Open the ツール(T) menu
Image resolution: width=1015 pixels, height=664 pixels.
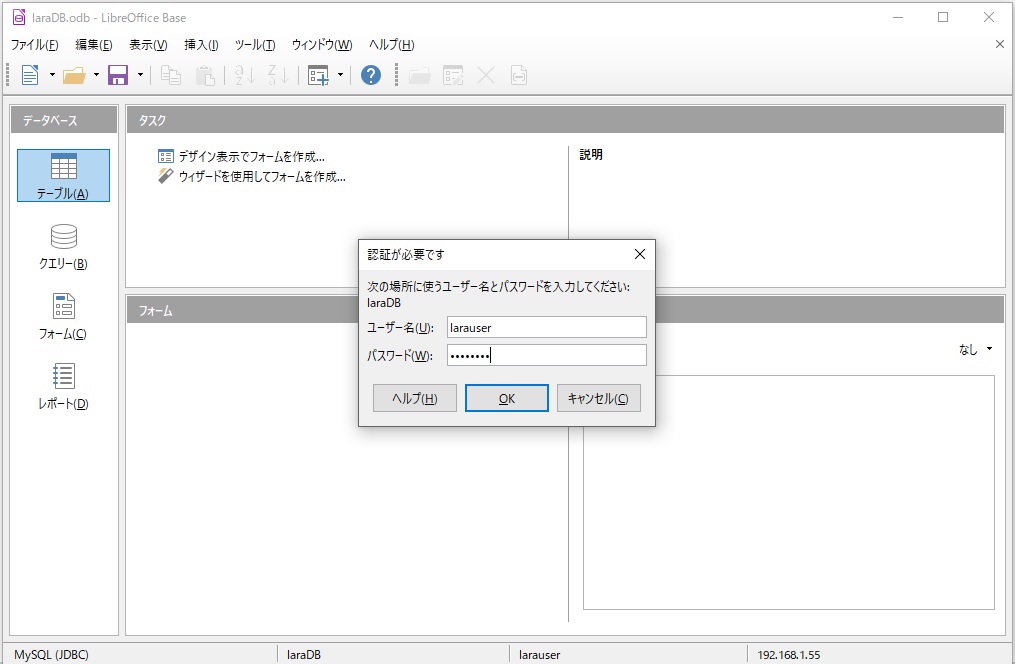[254, 45]
